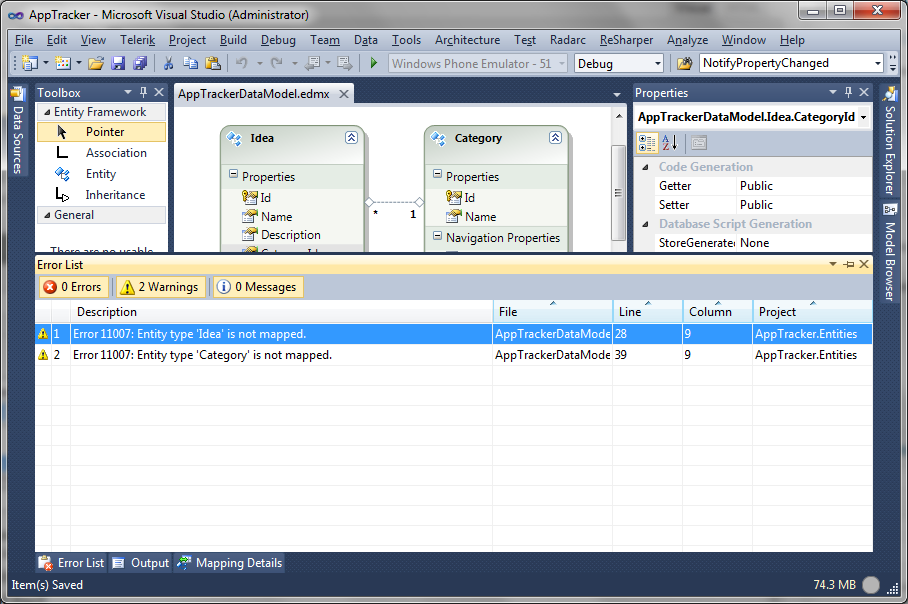The height and width of the screenshot is (604, 908).
Task: Click the Paste clipboard icon
Action: click(x=213, y=63)
